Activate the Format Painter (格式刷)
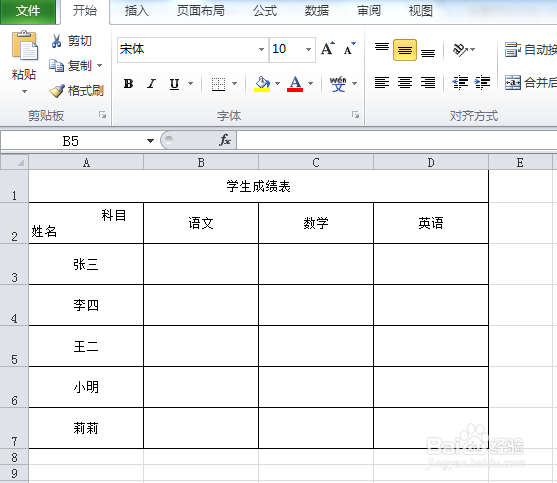The height and width of the screenshot is (483, 557). pos(77,91)
